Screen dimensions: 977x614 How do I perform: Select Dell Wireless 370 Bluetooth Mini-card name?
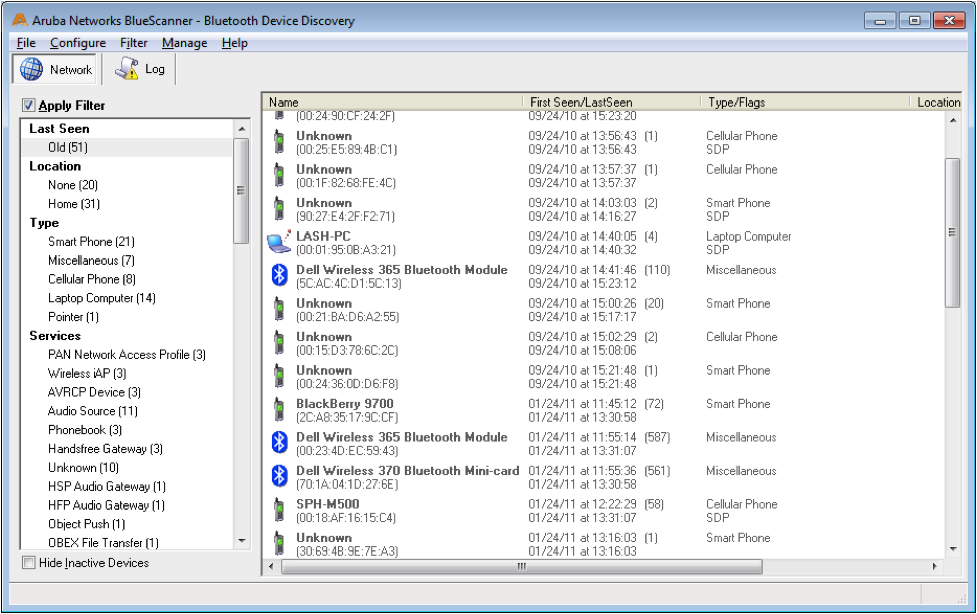click(x=407, y=471)
